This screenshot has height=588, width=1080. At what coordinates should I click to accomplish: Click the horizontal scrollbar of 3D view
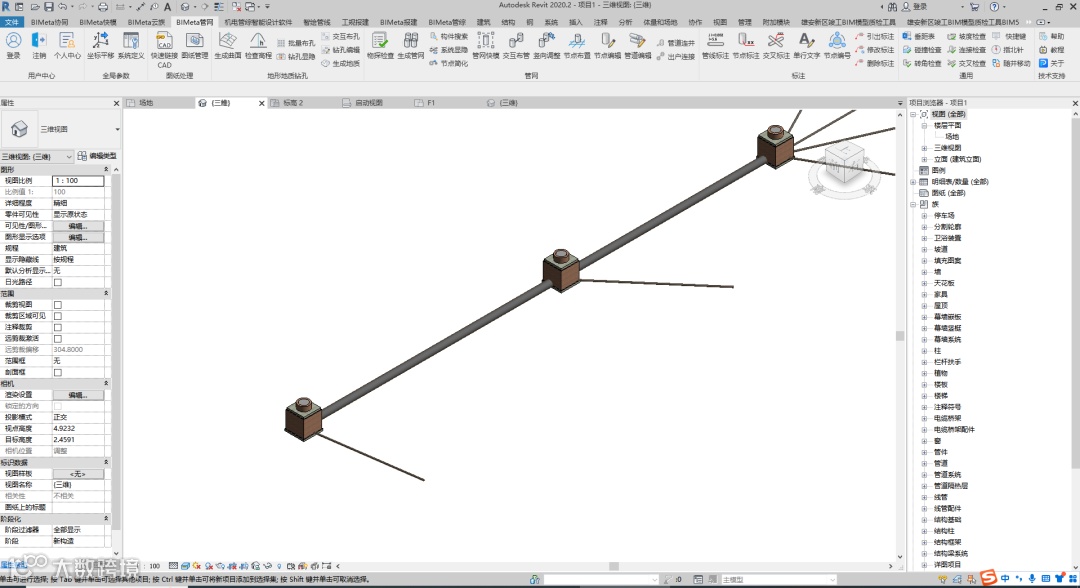tap(614, 566)
